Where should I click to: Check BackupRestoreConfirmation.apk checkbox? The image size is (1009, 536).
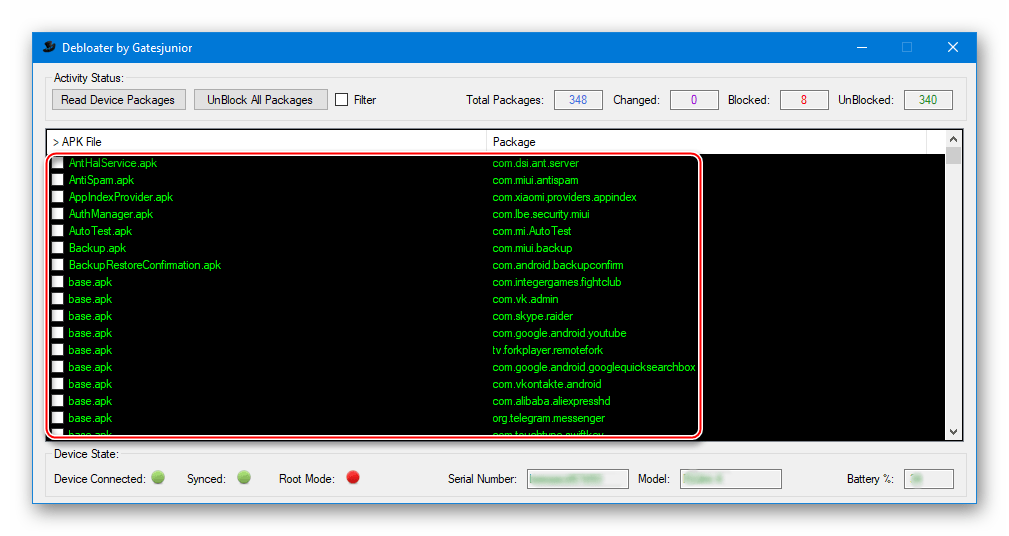tap(58, 264)
